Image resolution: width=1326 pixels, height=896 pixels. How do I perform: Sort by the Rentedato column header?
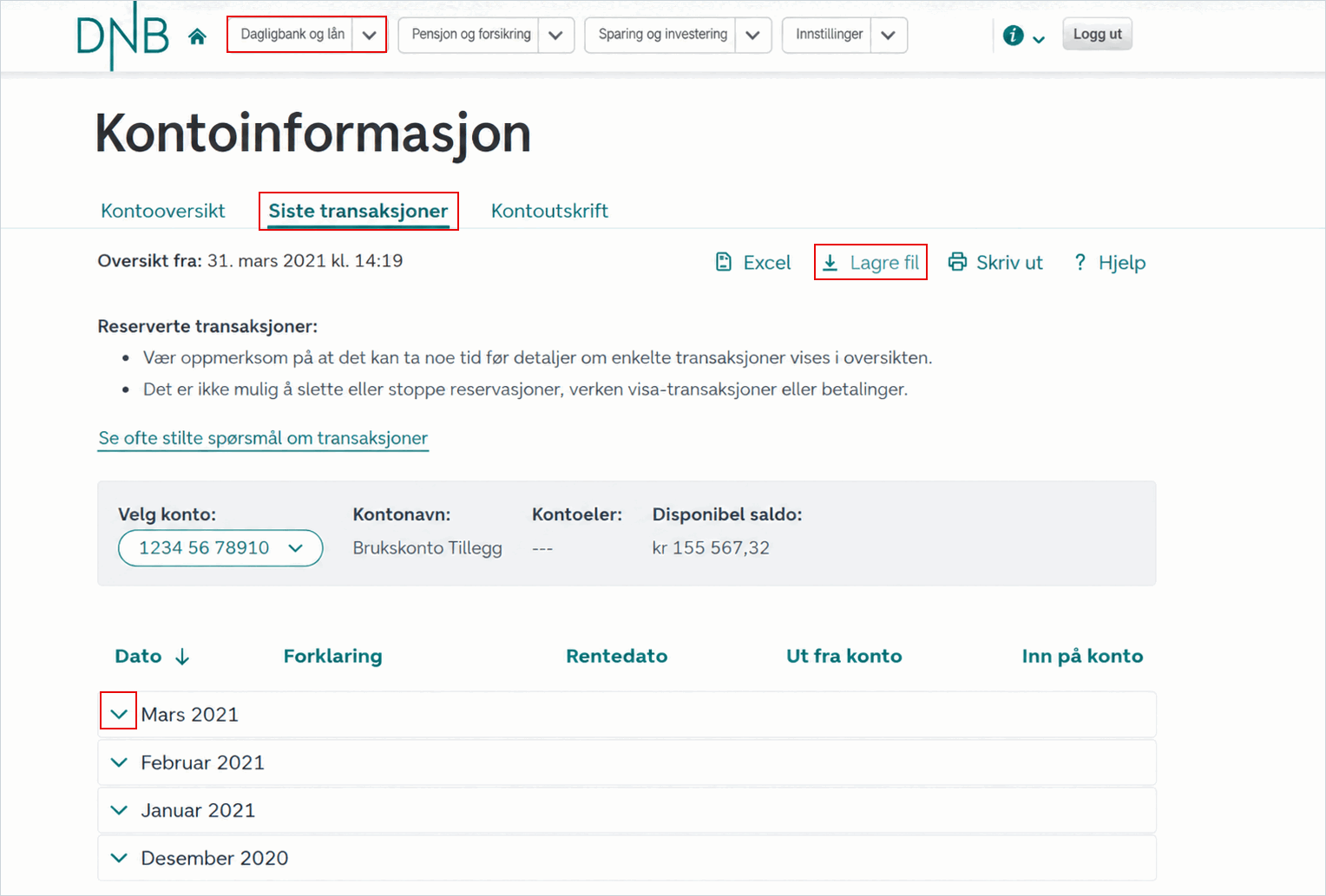tap(617, 657)
